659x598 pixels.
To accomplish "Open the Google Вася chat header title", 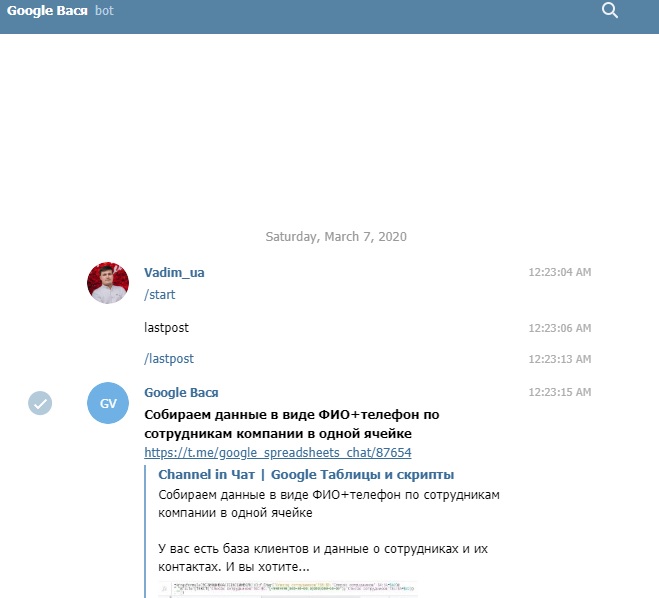I will coord(47,11).
